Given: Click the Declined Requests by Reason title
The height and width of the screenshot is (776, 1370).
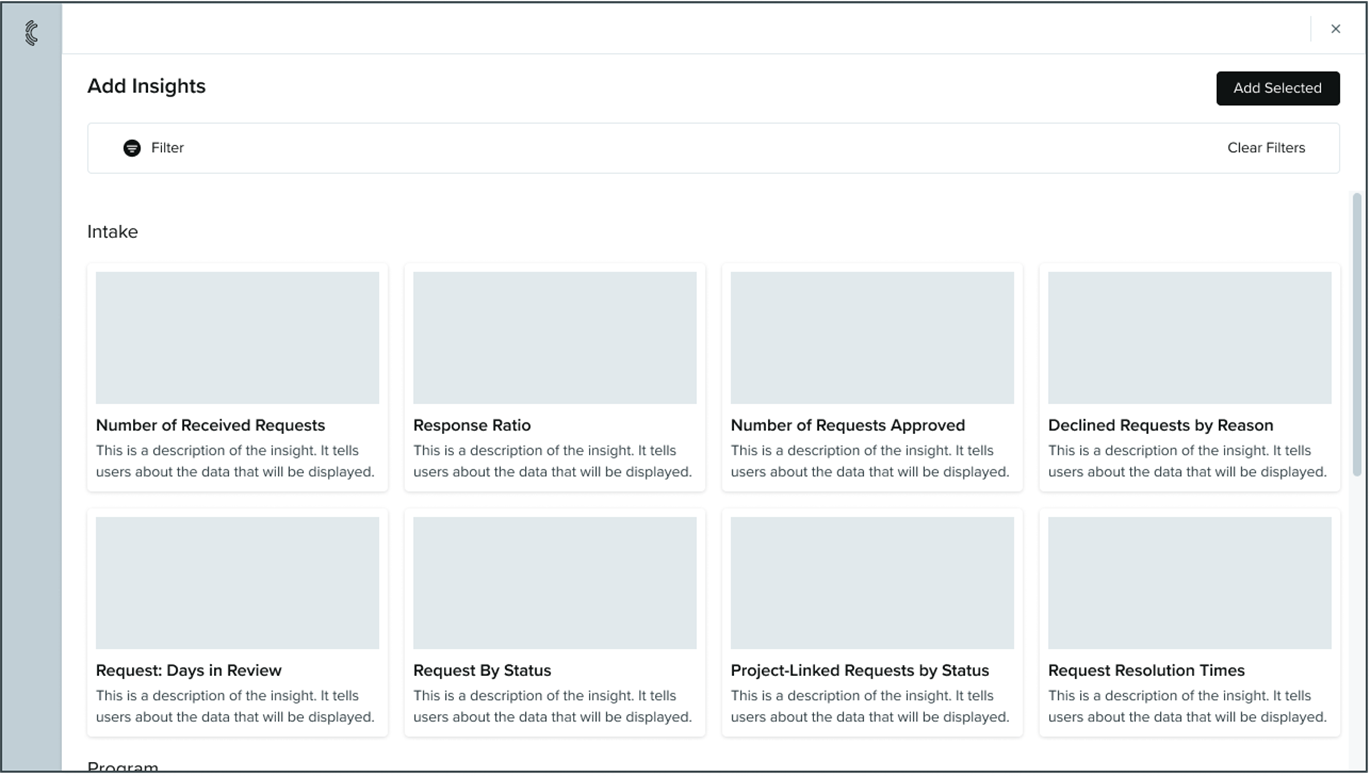Looking at the screenshot, I should coord(1160,425).
